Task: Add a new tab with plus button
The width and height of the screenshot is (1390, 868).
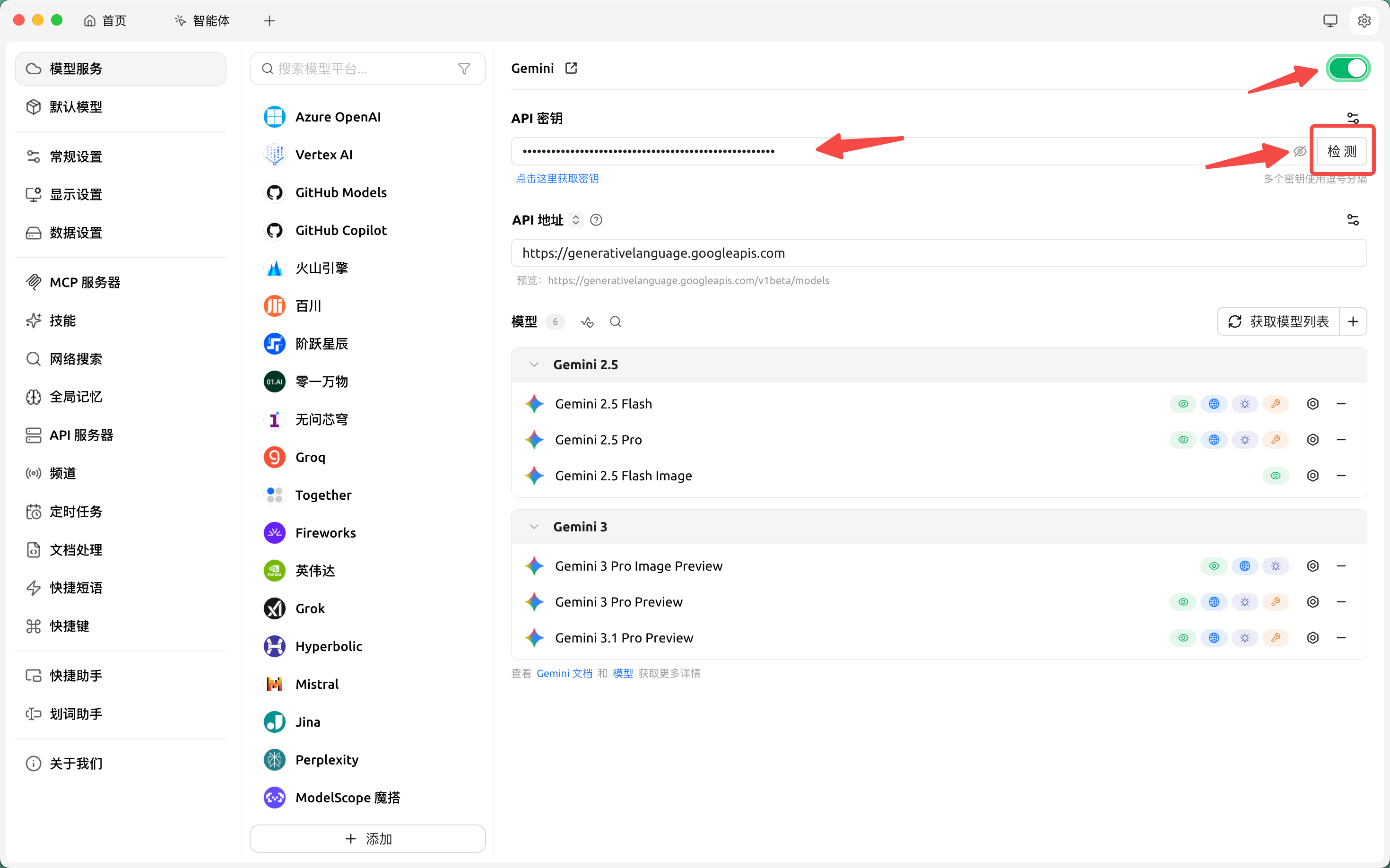Action: click(x=269, y=21)
